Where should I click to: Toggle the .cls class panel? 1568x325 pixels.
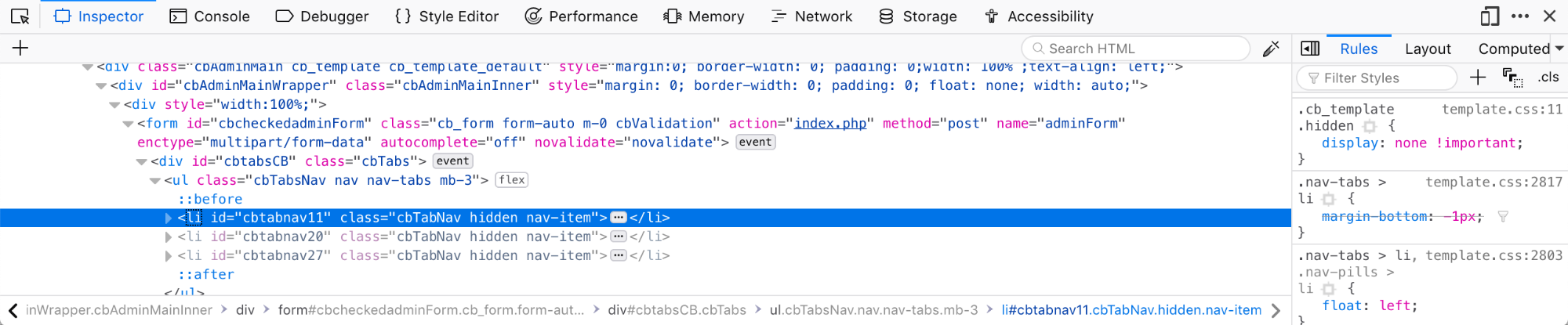[1548, 77]
